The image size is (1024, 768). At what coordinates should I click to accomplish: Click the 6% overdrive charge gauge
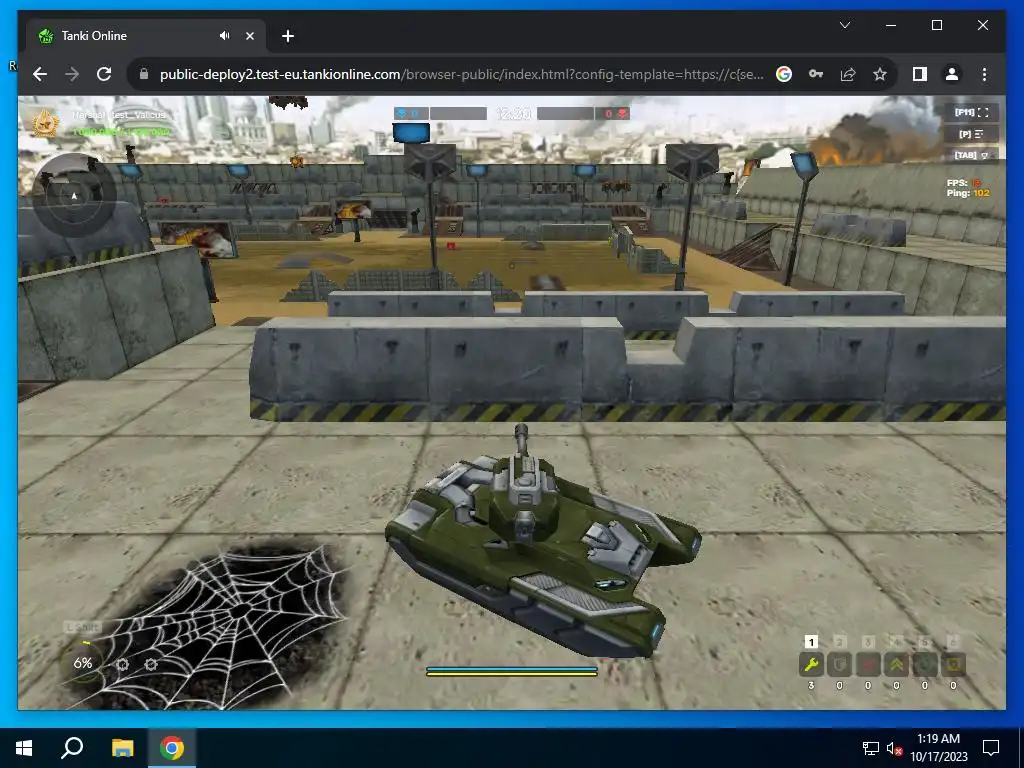(83, 663)
